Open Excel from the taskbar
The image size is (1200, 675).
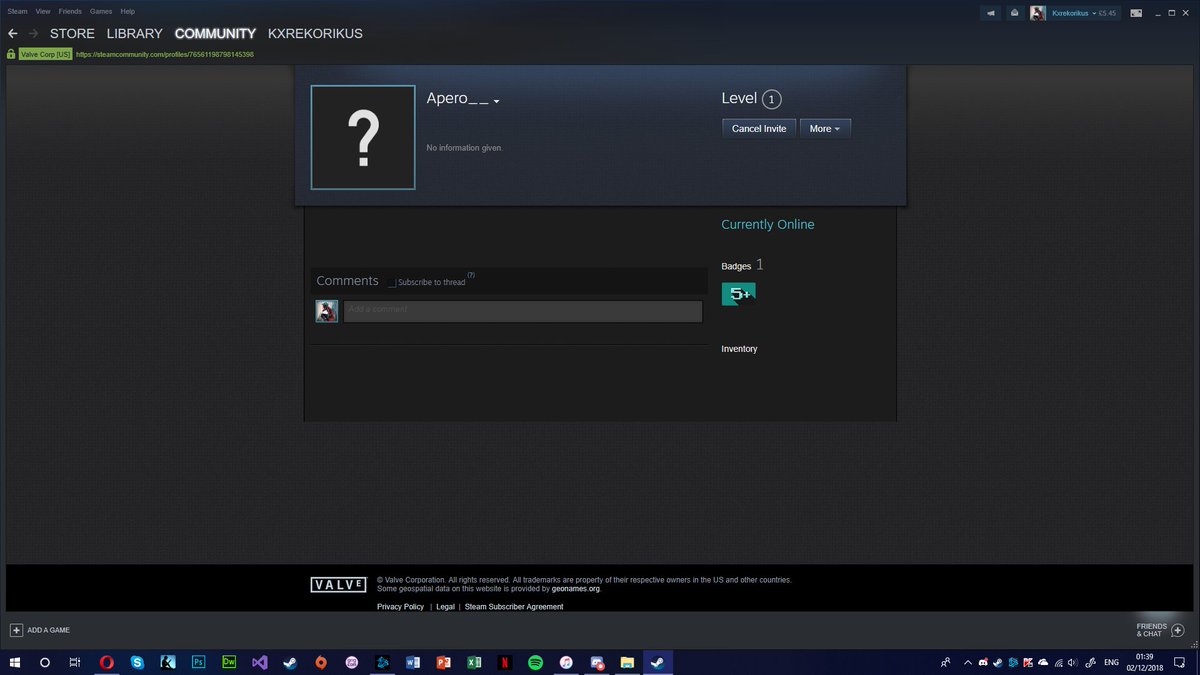[x=474, y=662]
